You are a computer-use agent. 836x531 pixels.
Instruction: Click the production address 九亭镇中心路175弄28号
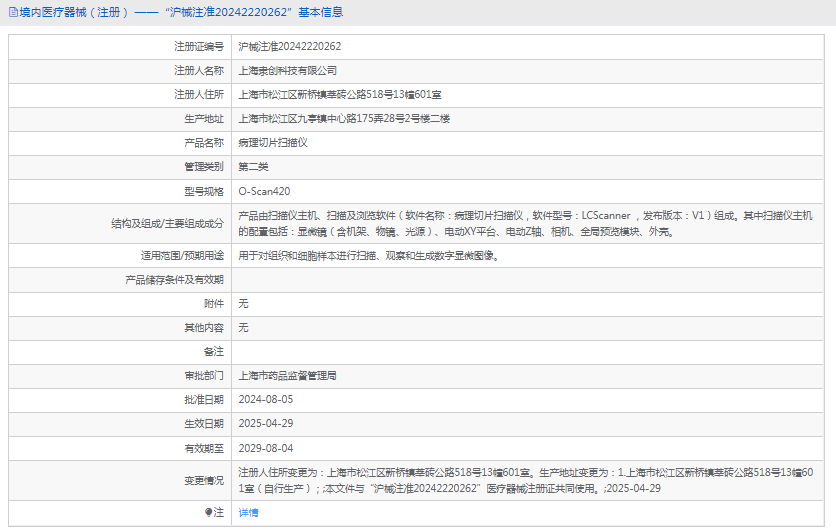(344, 118)
